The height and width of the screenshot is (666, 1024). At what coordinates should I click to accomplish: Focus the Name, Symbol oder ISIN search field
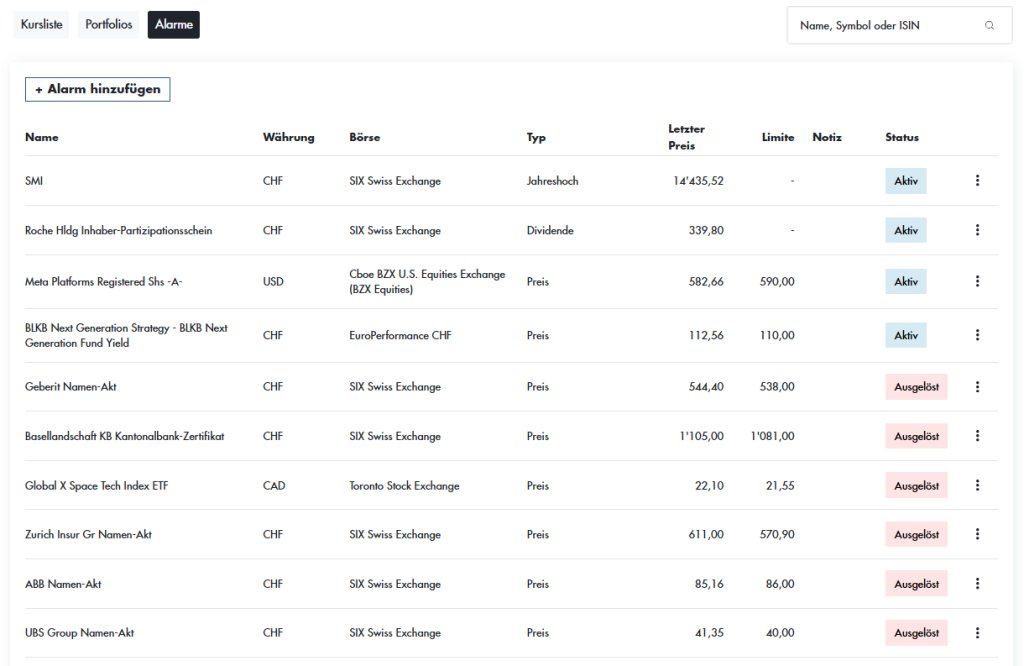899,25
